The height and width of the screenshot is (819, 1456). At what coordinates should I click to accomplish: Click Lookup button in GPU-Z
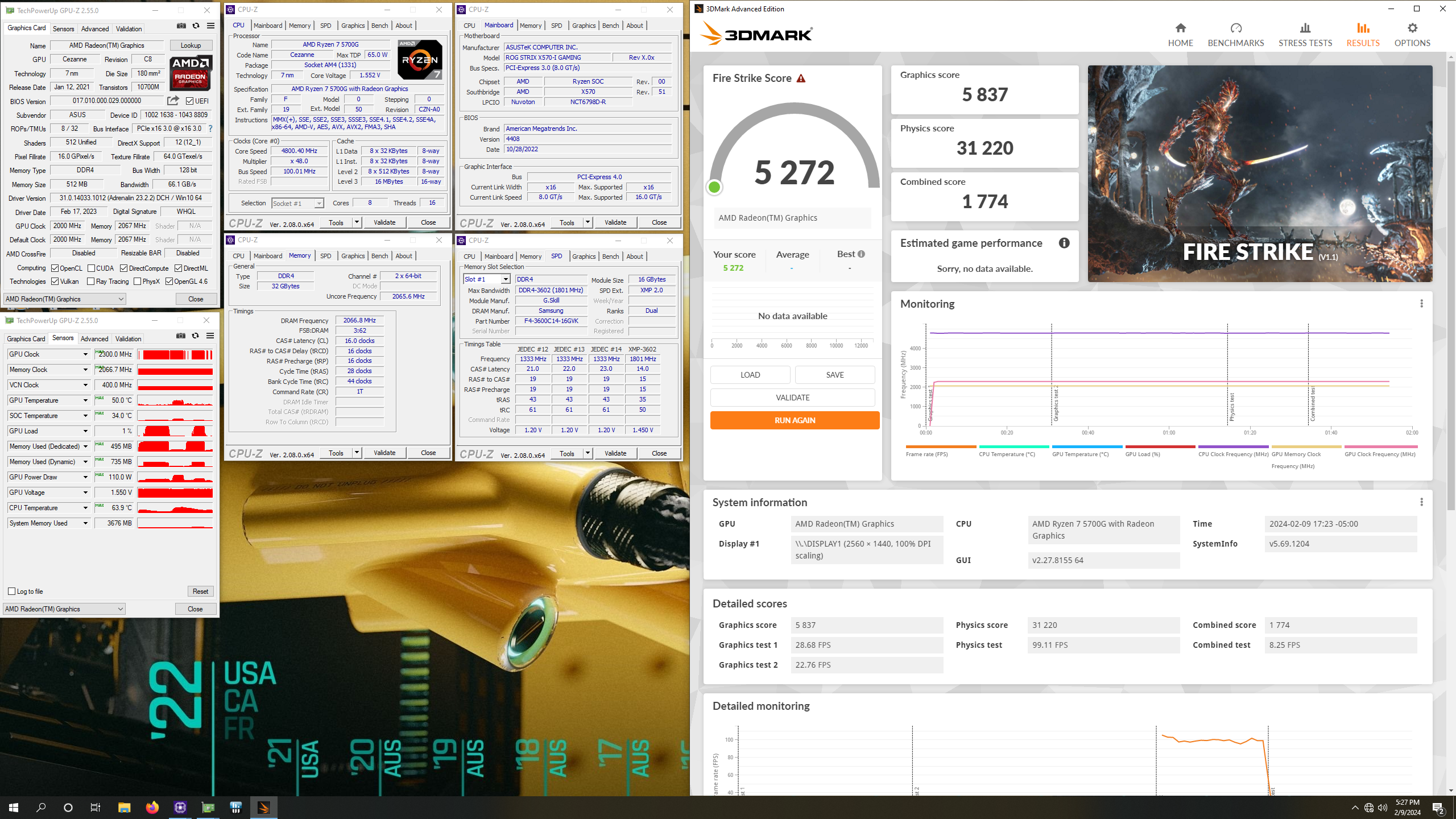tap(191, 45)
